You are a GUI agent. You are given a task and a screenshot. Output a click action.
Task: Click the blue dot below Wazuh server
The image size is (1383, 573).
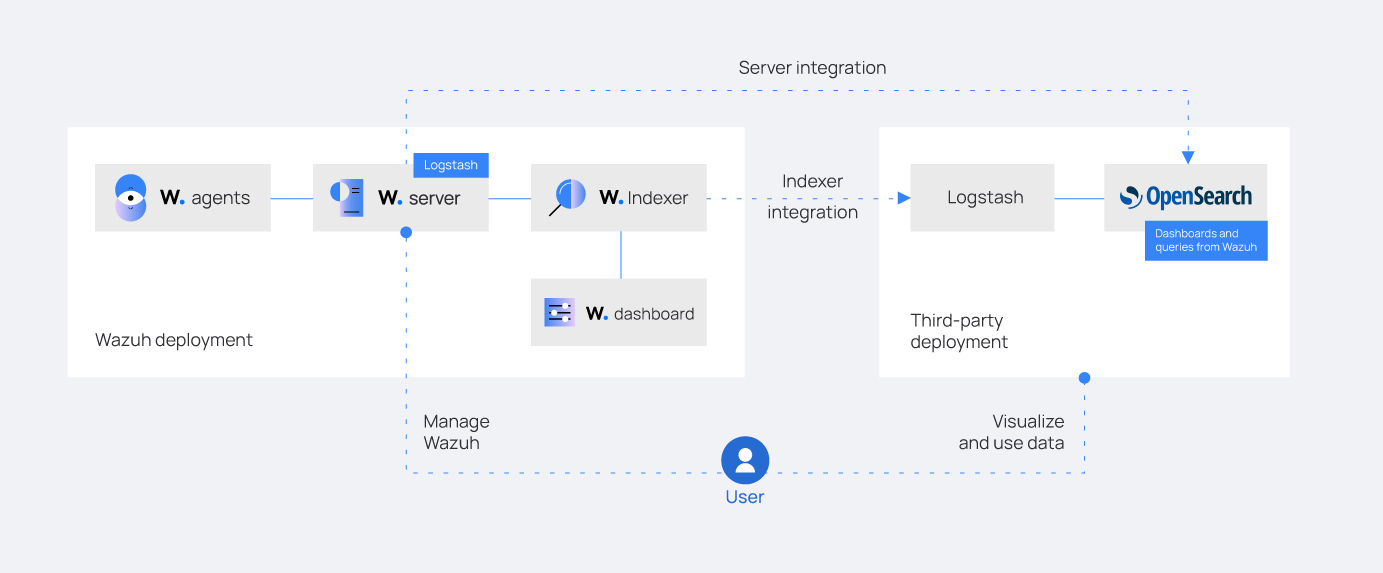pyautogui.click(x=406, y=232)
